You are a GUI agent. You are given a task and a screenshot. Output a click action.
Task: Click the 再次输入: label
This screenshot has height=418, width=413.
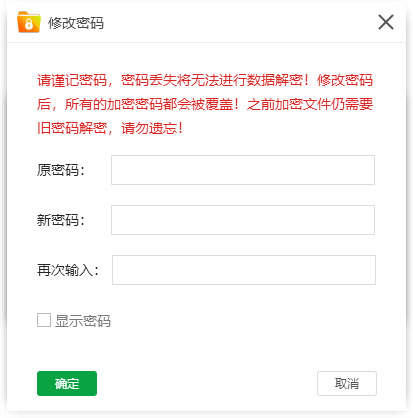click(x=68, y=270)
